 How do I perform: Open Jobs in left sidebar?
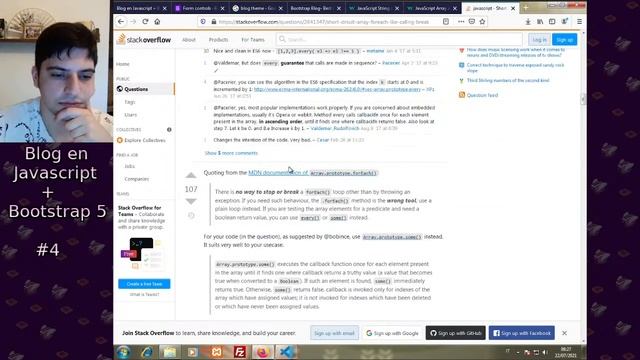129,166
